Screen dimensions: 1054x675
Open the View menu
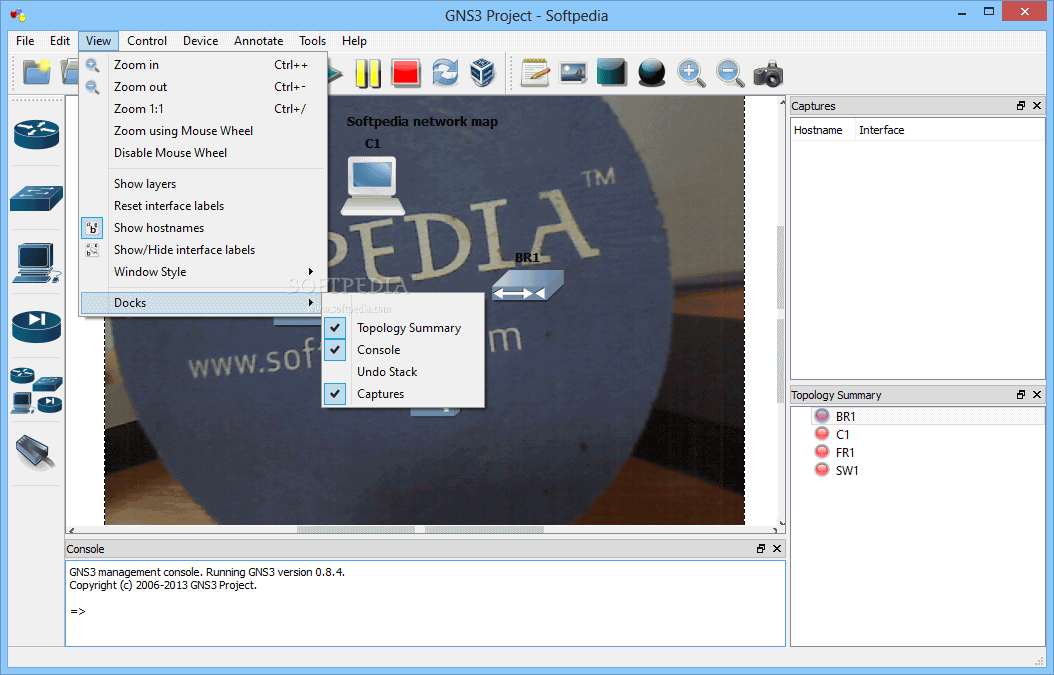tap(98, 41)
